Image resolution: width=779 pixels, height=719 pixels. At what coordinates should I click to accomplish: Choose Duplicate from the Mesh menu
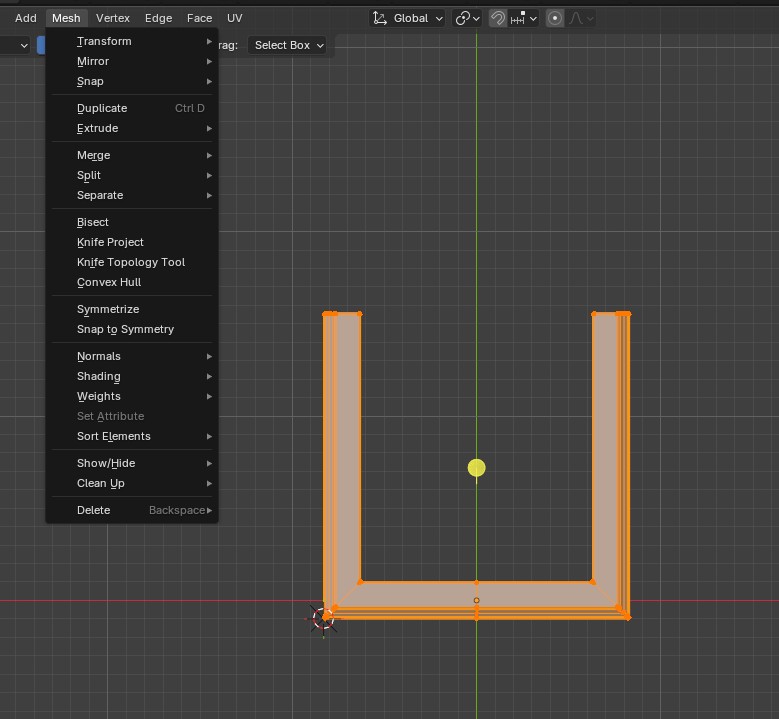point(132,108)
